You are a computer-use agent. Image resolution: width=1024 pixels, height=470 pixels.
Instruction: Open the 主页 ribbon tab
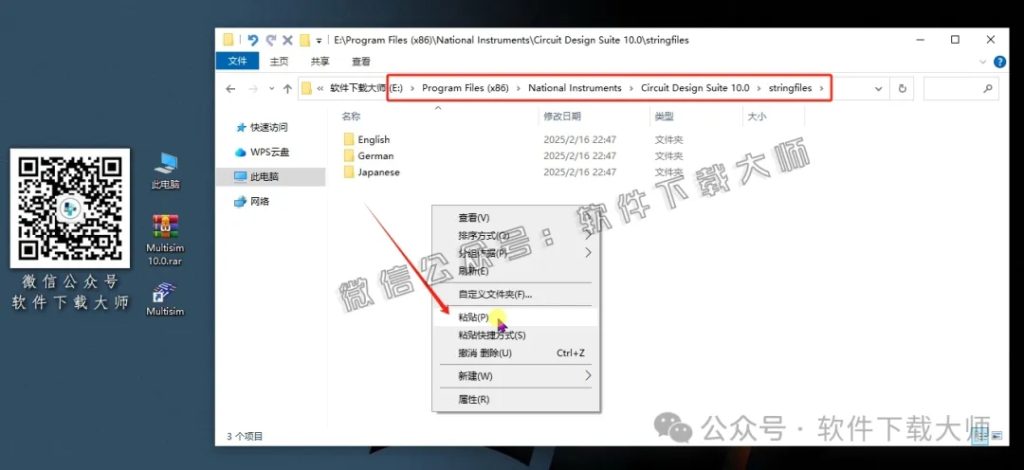click(279, 61)
